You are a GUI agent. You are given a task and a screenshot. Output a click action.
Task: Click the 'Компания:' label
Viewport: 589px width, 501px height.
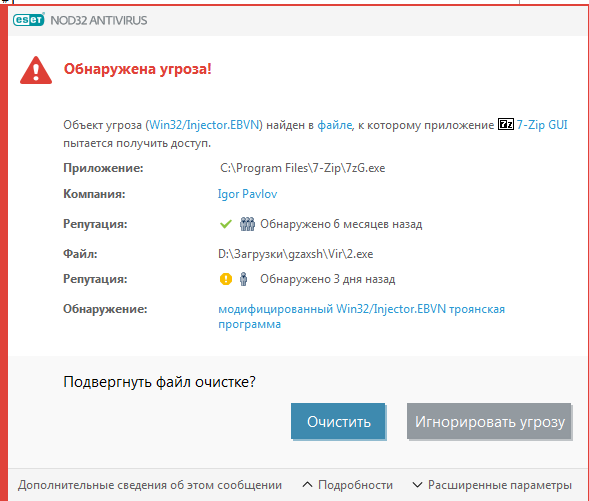click(94, 194)
